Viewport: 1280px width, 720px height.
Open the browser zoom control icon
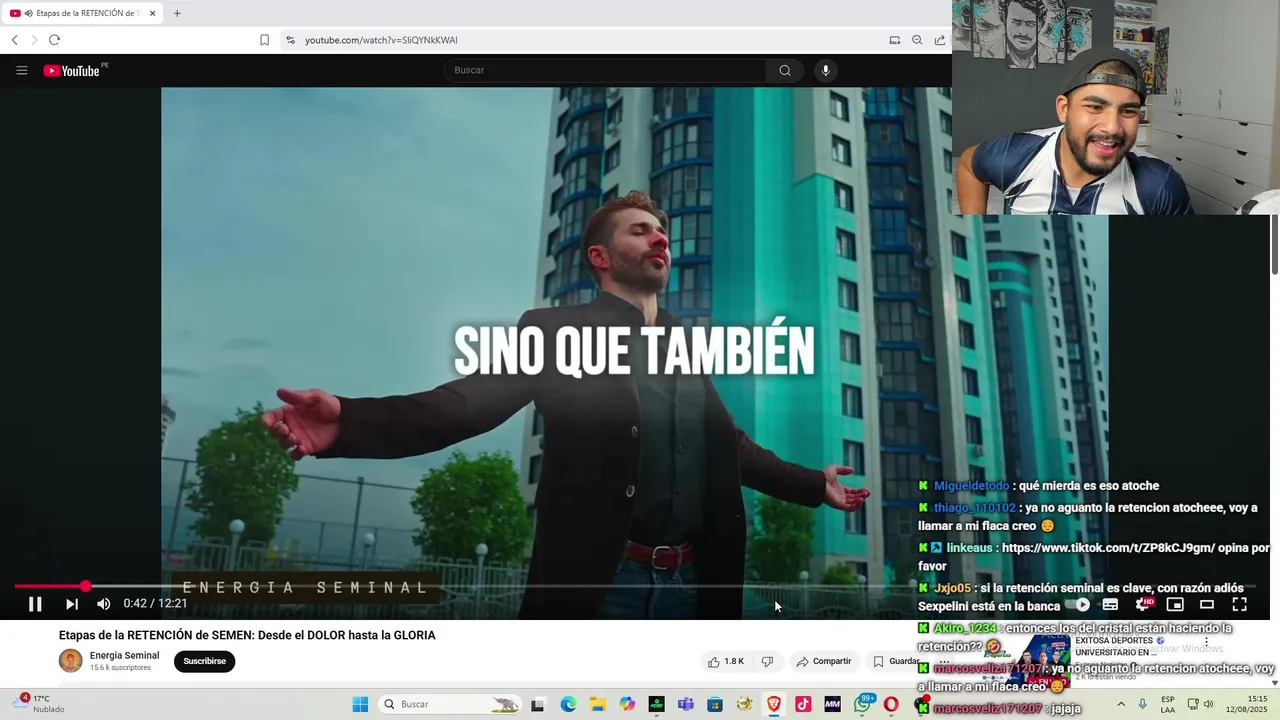917,40
